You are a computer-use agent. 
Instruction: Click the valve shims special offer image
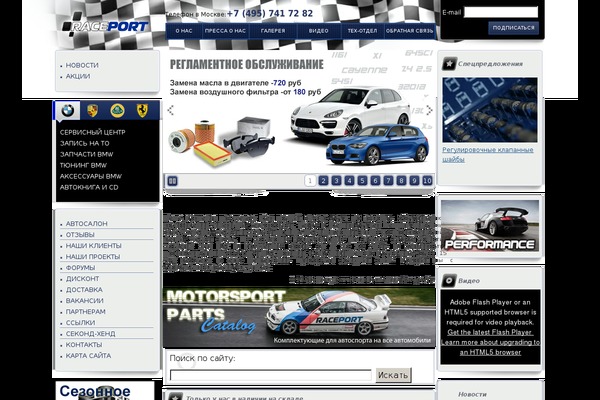pos(490,110)
